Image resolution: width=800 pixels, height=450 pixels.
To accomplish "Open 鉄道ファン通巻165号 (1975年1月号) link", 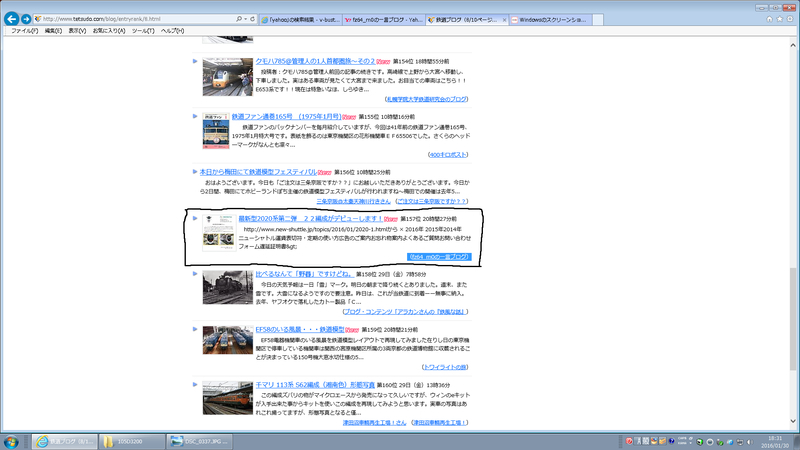I will pyautogui.click(x=286, y=117).
